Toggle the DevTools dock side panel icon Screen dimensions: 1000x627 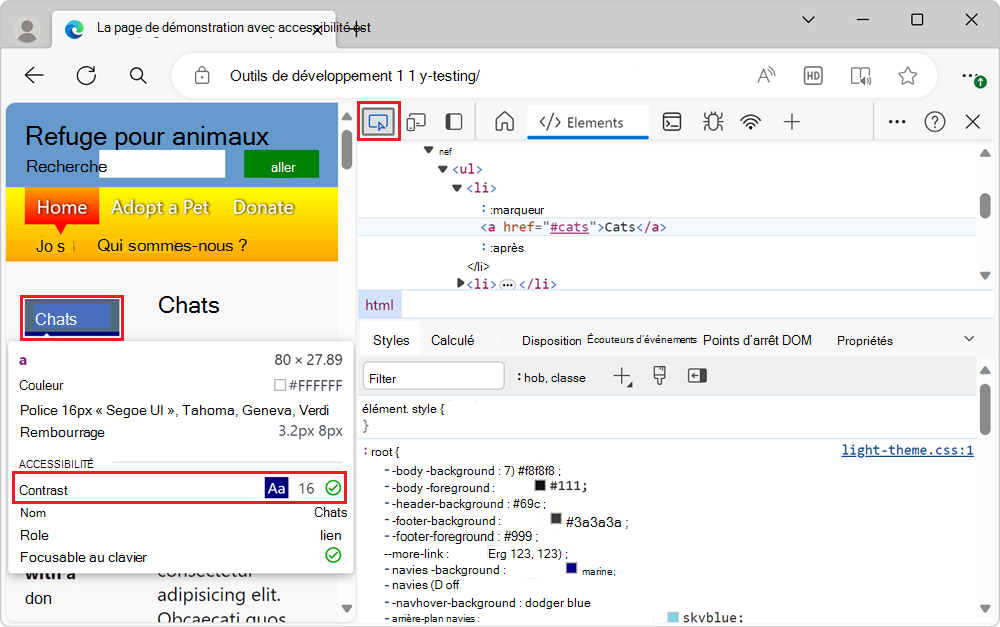point(453,122)
